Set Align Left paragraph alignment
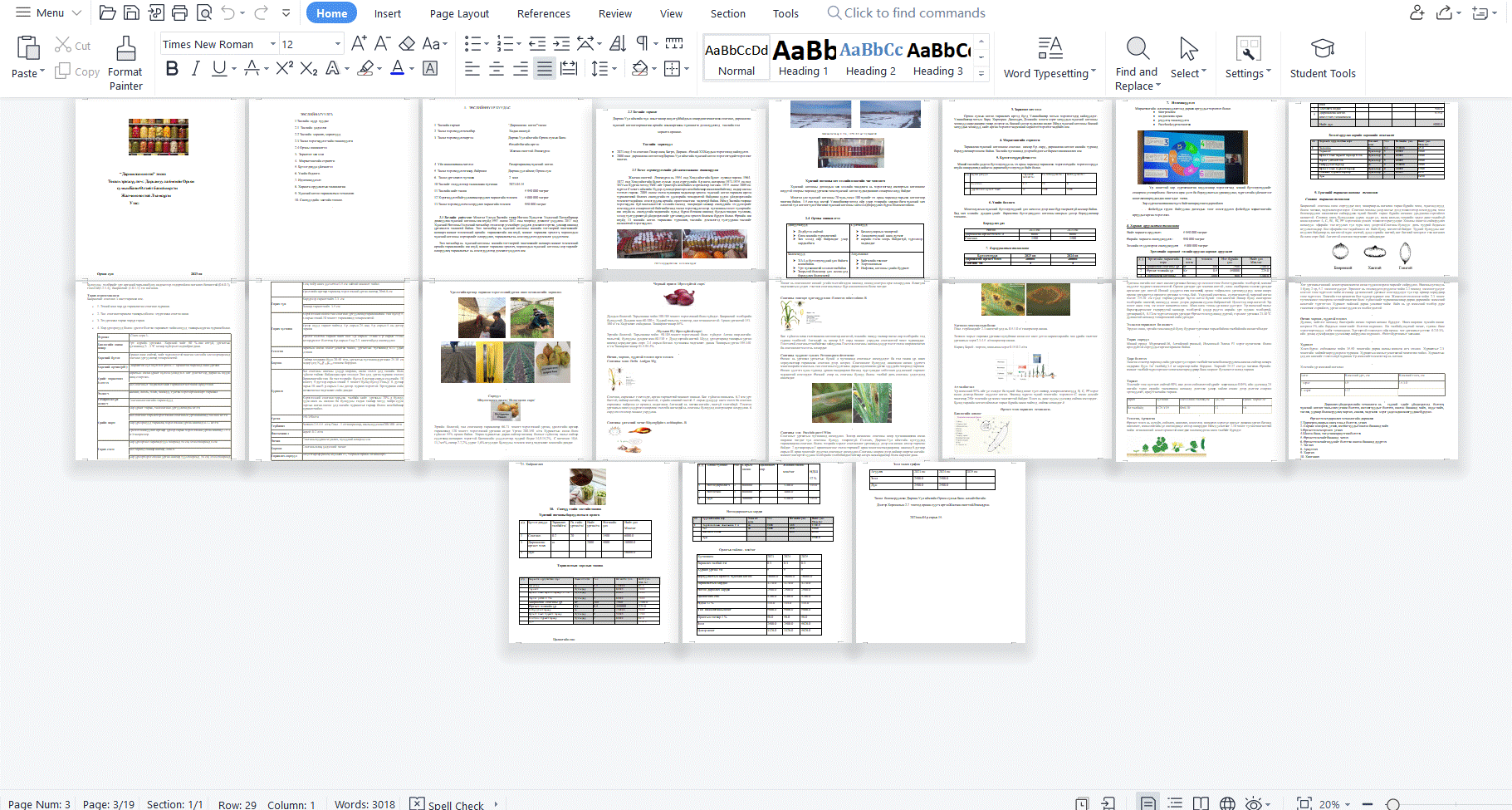This screenshot has width=1512, height=810. [472, 68]
